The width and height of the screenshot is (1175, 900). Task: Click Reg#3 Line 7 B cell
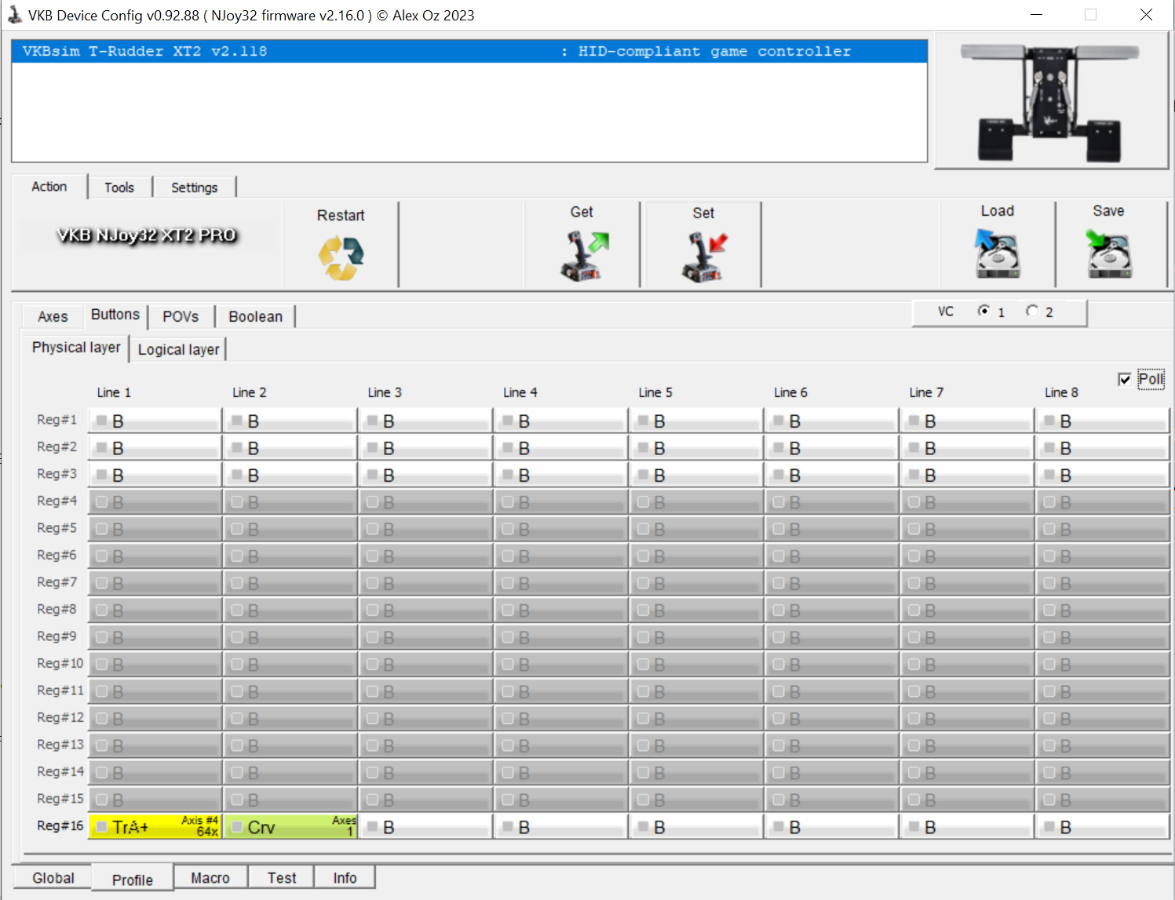[967, 475]
